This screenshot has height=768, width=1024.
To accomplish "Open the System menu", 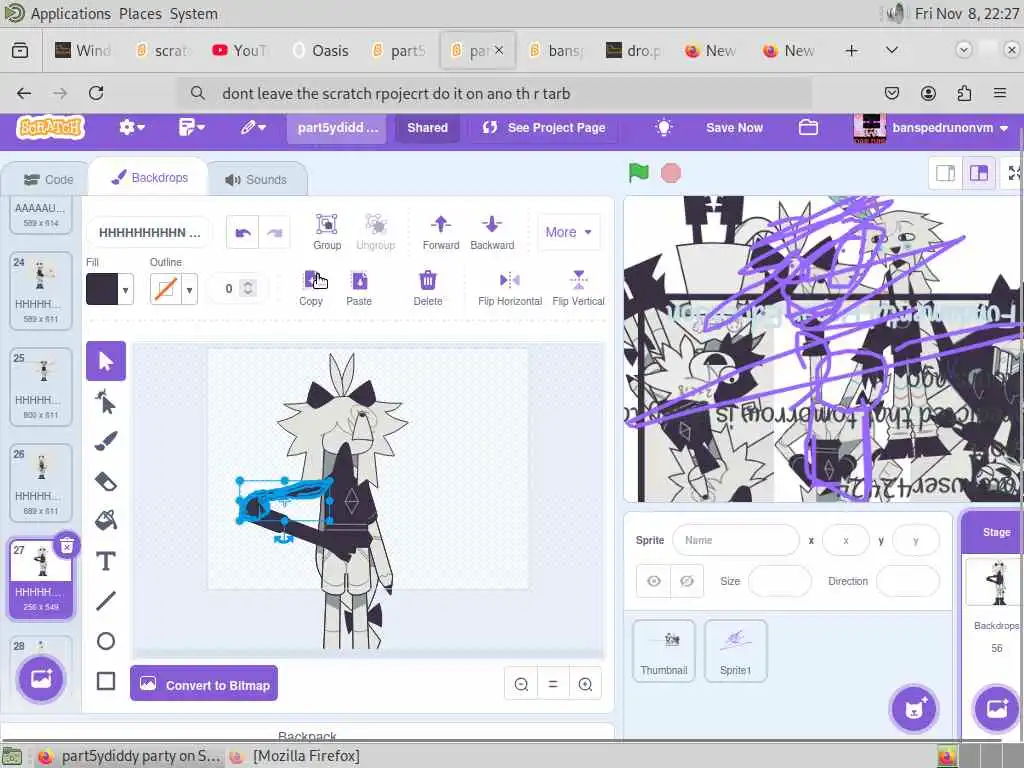I will [x=194, y=14].
